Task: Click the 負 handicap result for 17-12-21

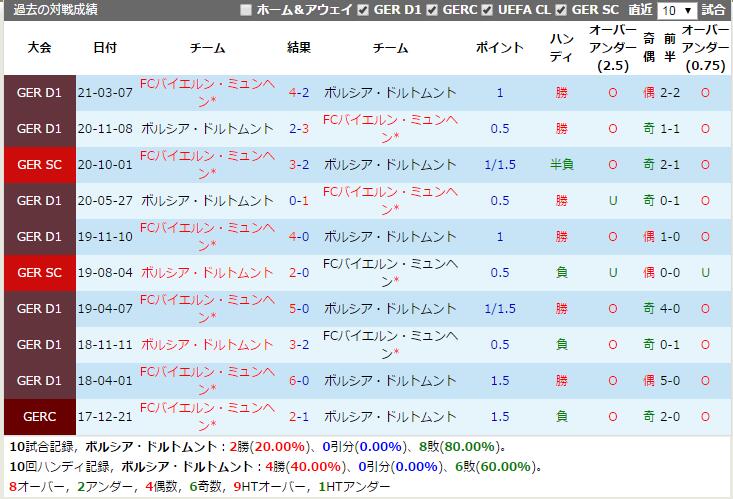Action: [561, 417]
